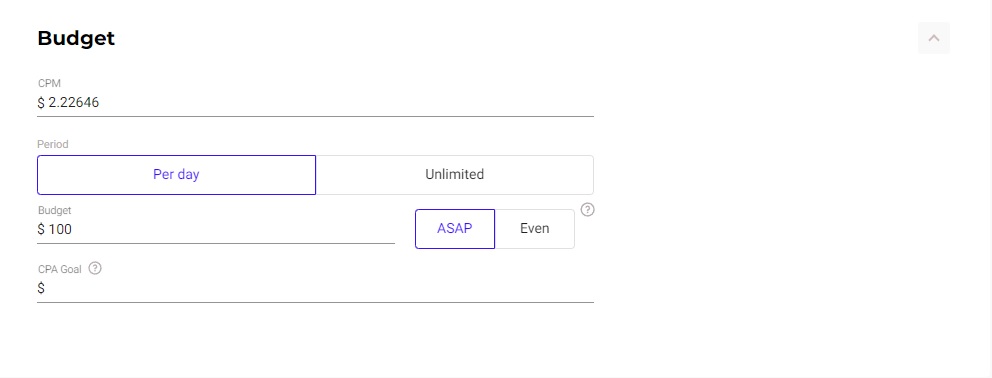Viewport: 992px width, 378px height.
Task: Click the dollar sign in CPA Goal field
Action: (x=41, y=289)
